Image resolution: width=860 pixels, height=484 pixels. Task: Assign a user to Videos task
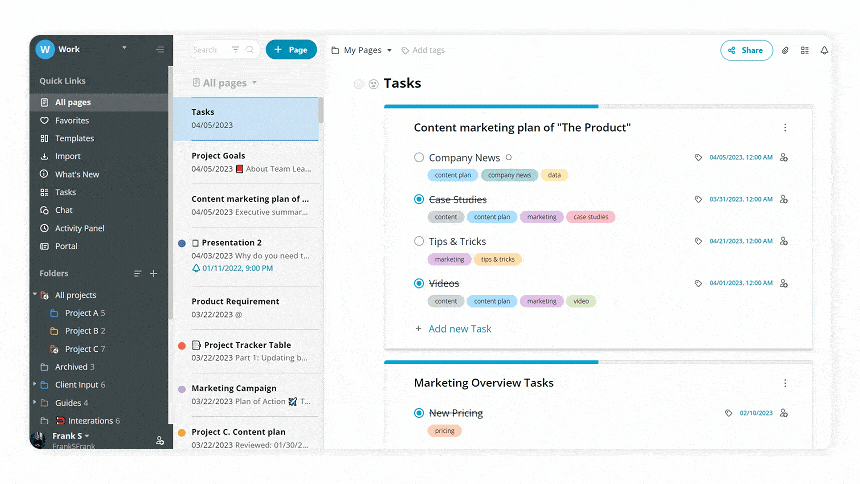click(x=784, y=283)
